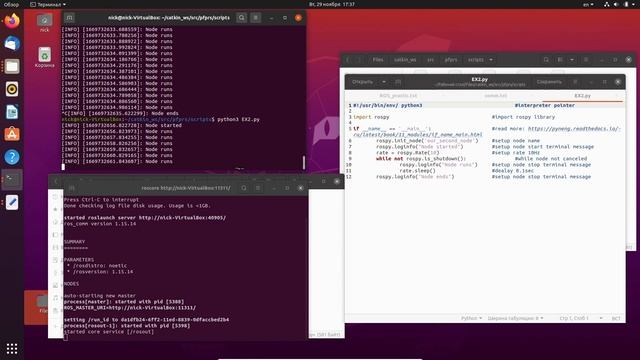Open Ubuntu Software from the dock
This screenshot has height=360, width=640.
(12, 134)
